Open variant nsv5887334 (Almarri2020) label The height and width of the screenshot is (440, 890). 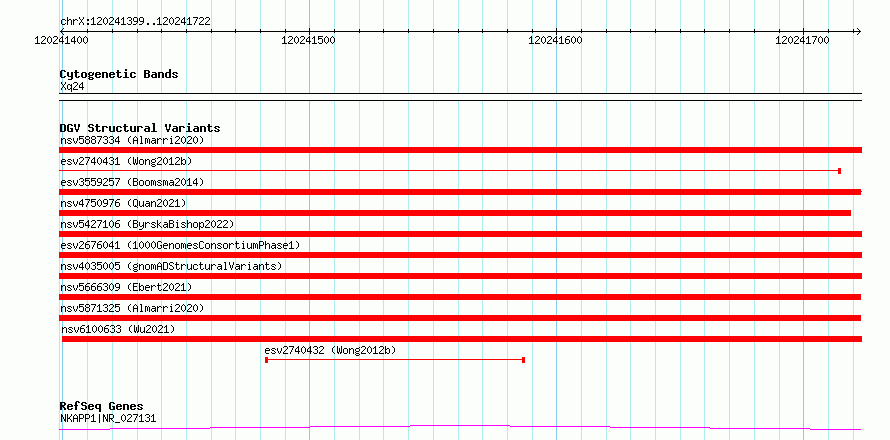pyautogui.click(x=132, y=140)
